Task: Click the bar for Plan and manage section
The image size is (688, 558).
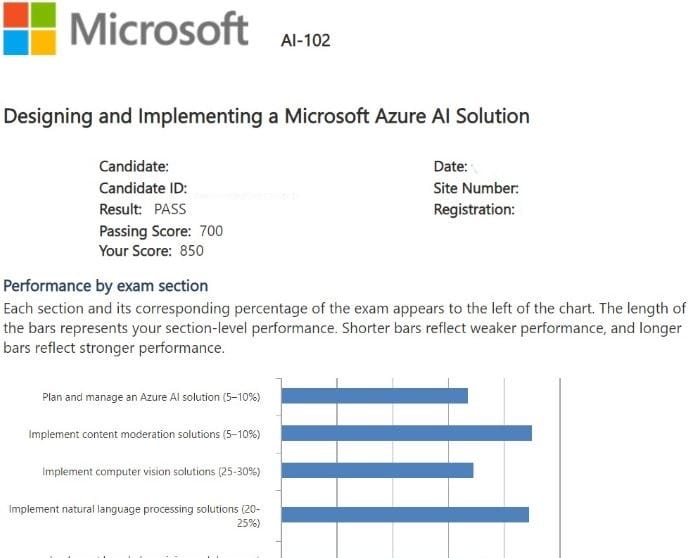Action: (375, 396)
